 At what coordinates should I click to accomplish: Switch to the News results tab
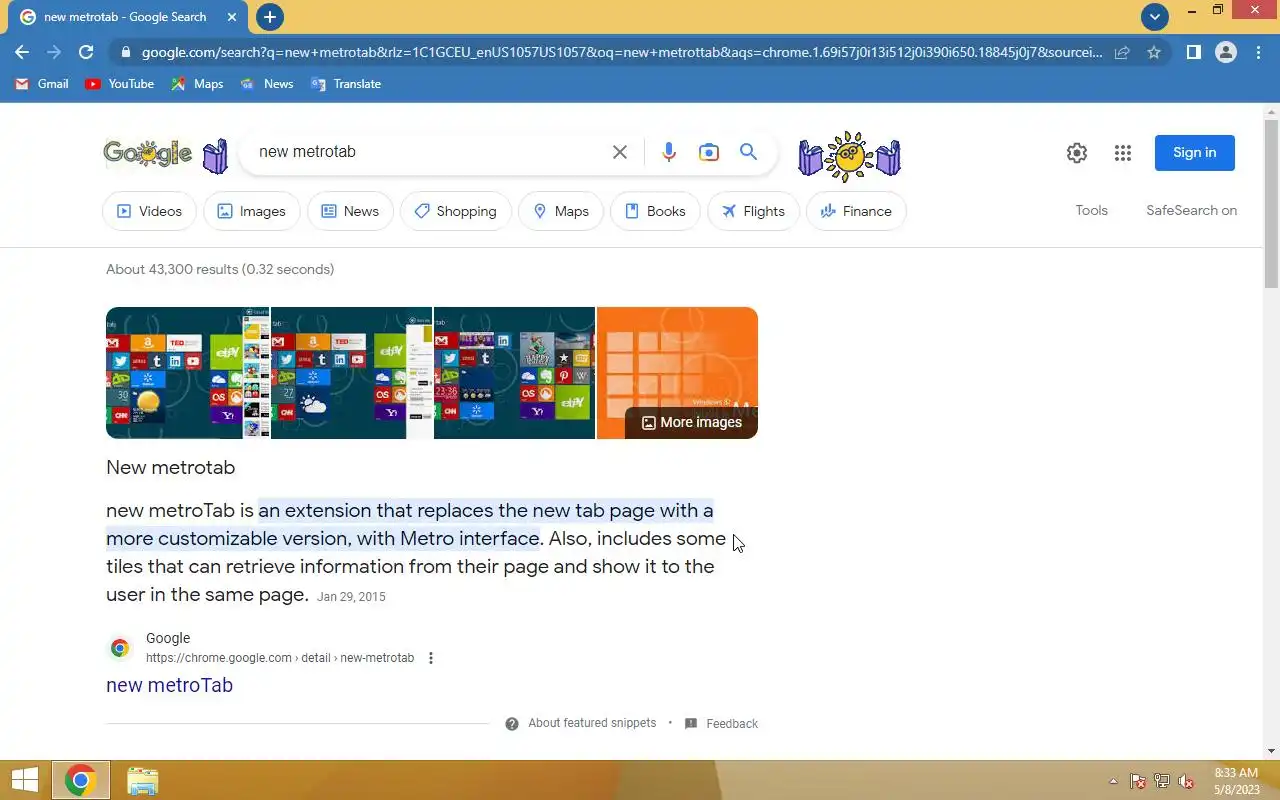point(350,211)
